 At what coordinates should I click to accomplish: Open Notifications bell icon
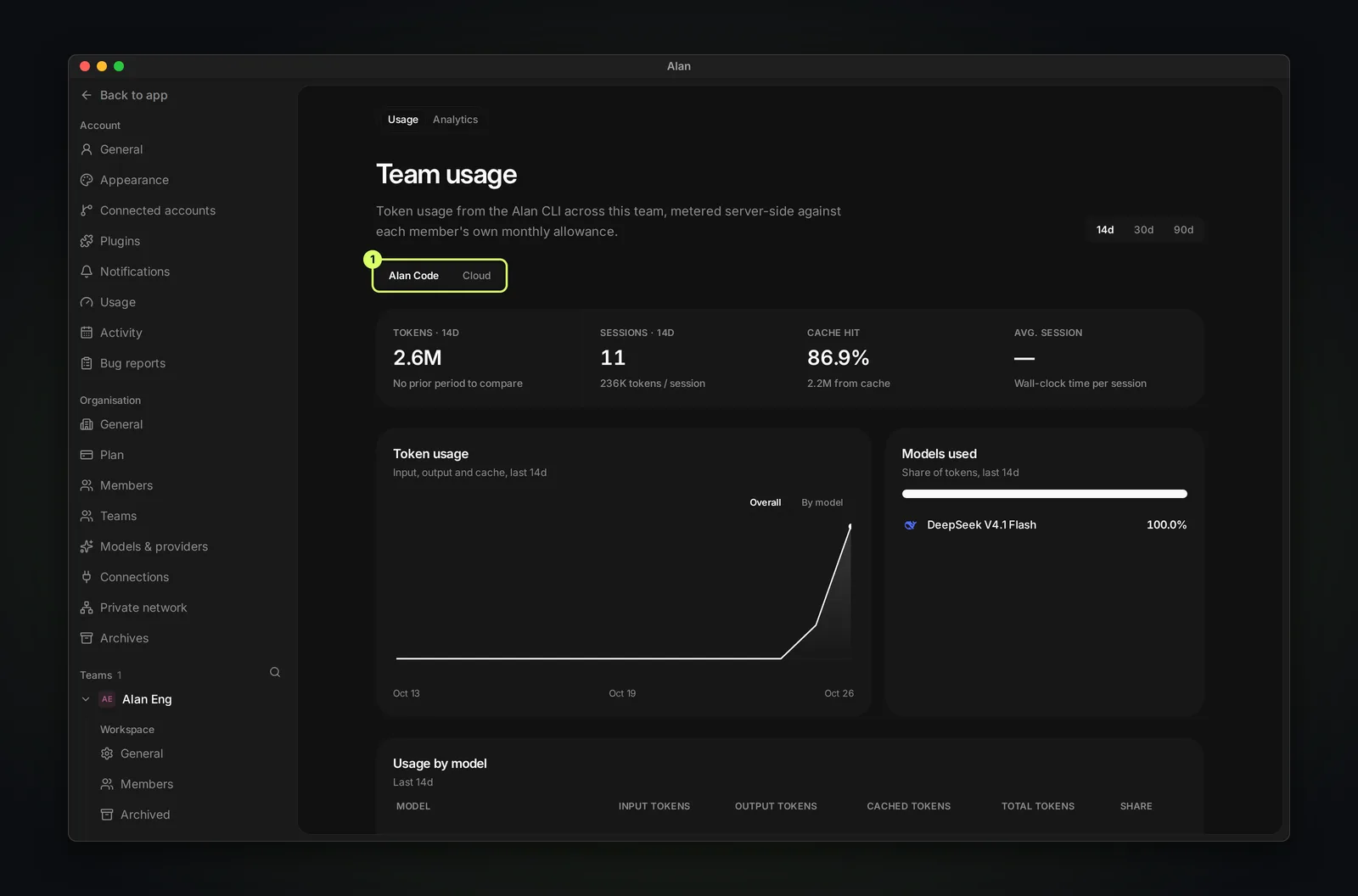[x=87, y=272]
